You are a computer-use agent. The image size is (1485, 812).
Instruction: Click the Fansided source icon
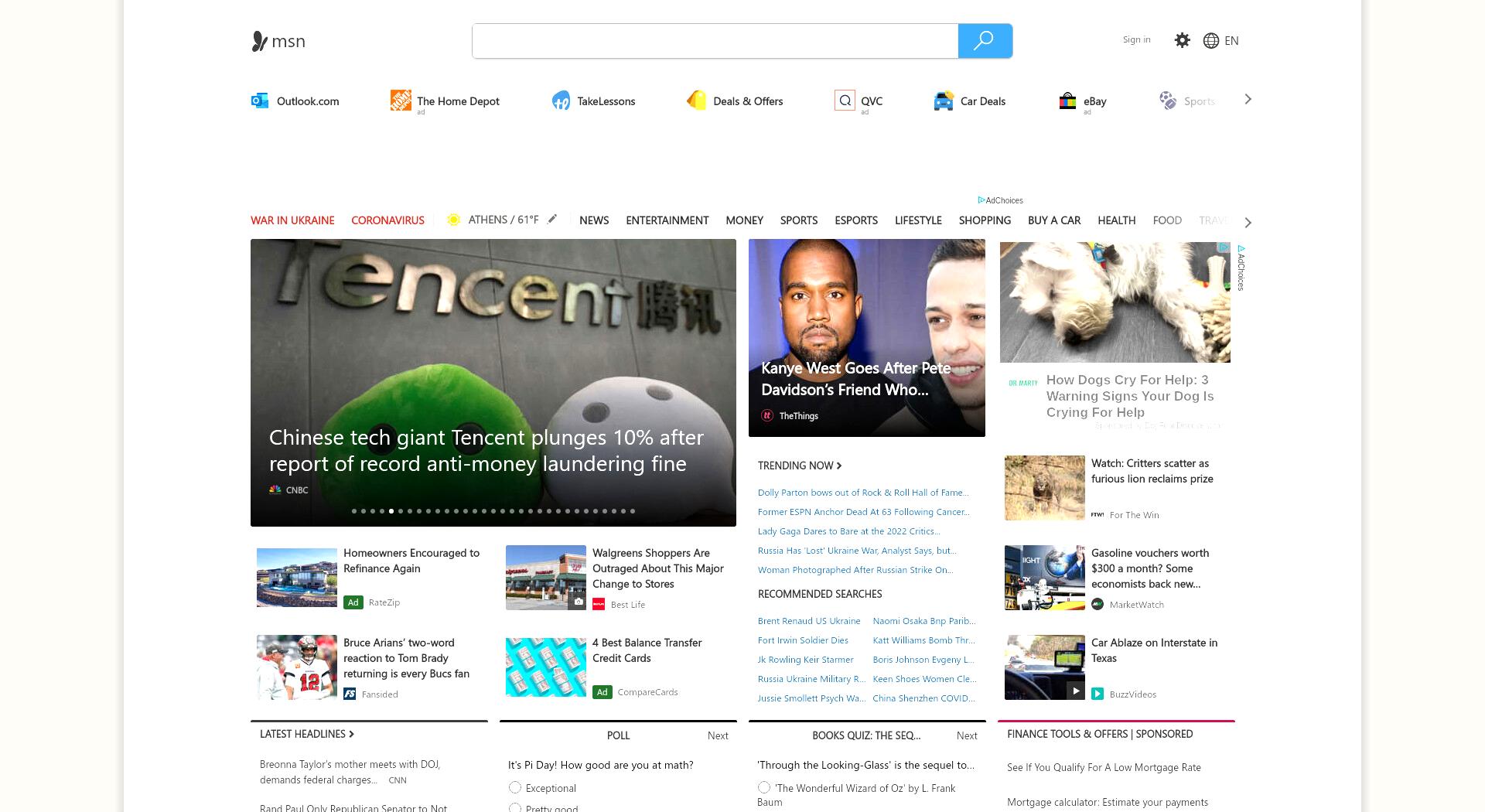(350, 694)
